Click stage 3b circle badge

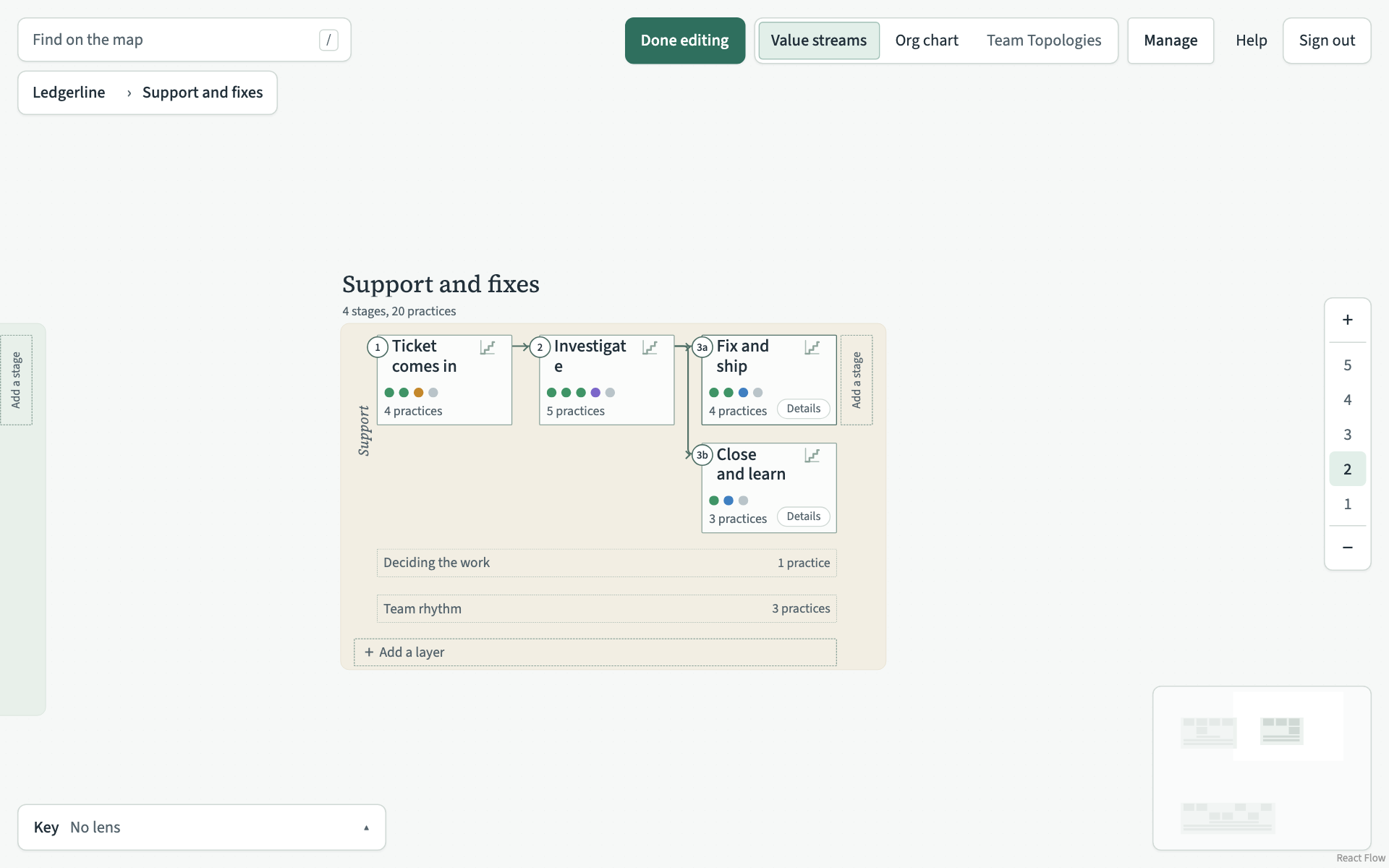(702, 455)
